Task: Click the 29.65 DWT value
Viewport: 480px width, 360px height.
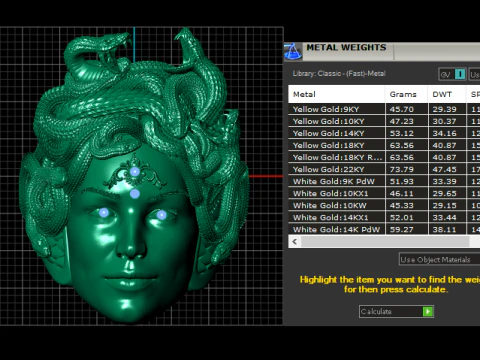Action: pyautogui.click(x=444, y=193)
